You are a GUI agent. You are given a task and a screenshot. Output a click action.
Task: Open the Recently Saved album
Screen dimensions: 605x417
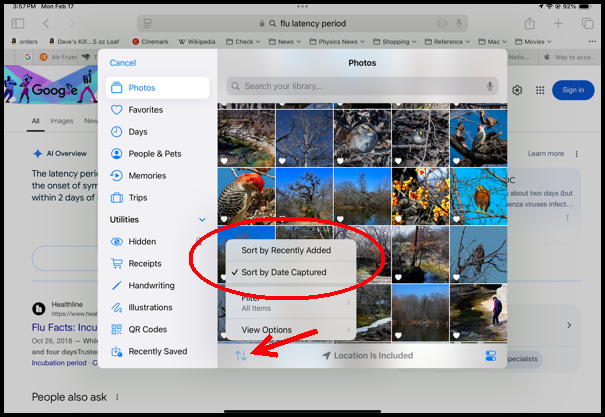pos(157,352)
